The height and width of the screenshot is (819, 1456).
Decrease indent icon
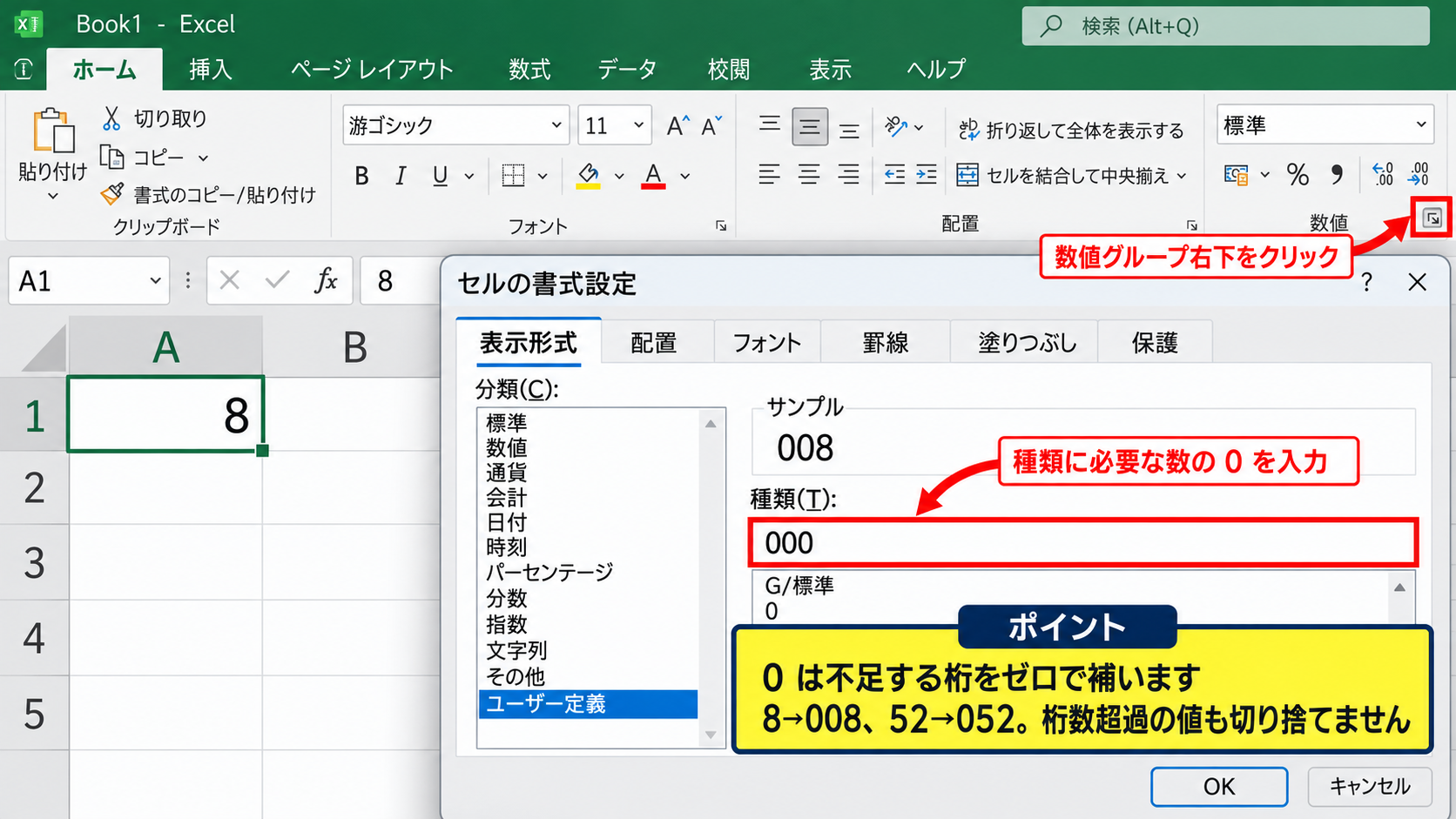[x=894, y=175]
